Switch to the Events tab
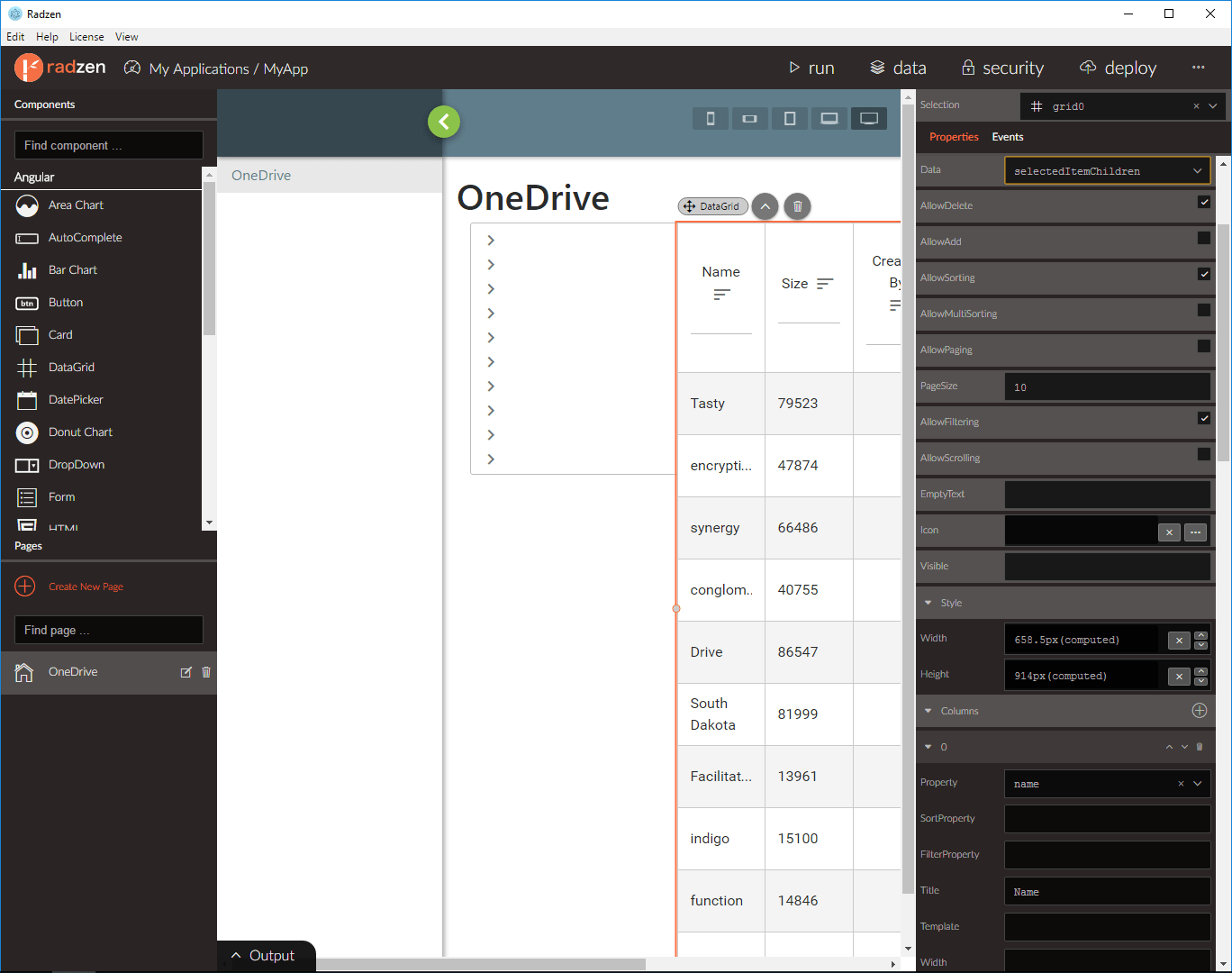This screenshot has height=973, width=1232. coord(1007,137)
